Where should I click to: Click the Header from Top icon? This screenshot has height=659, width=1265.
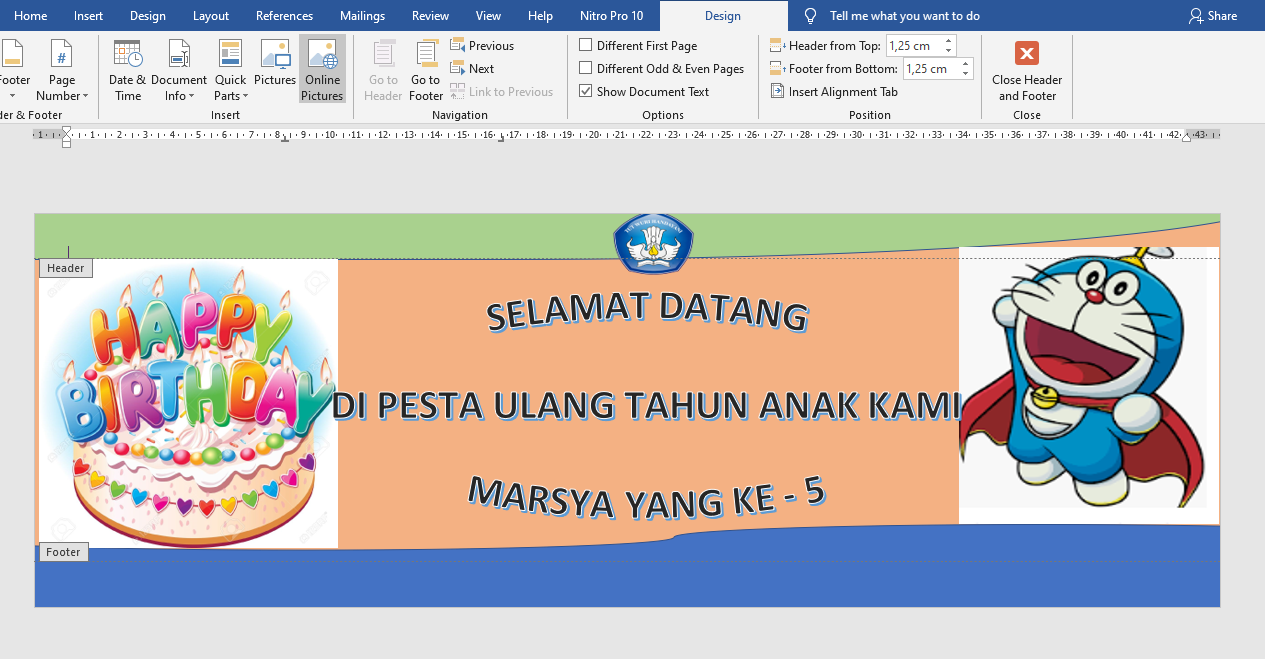[x=777, y=46]
